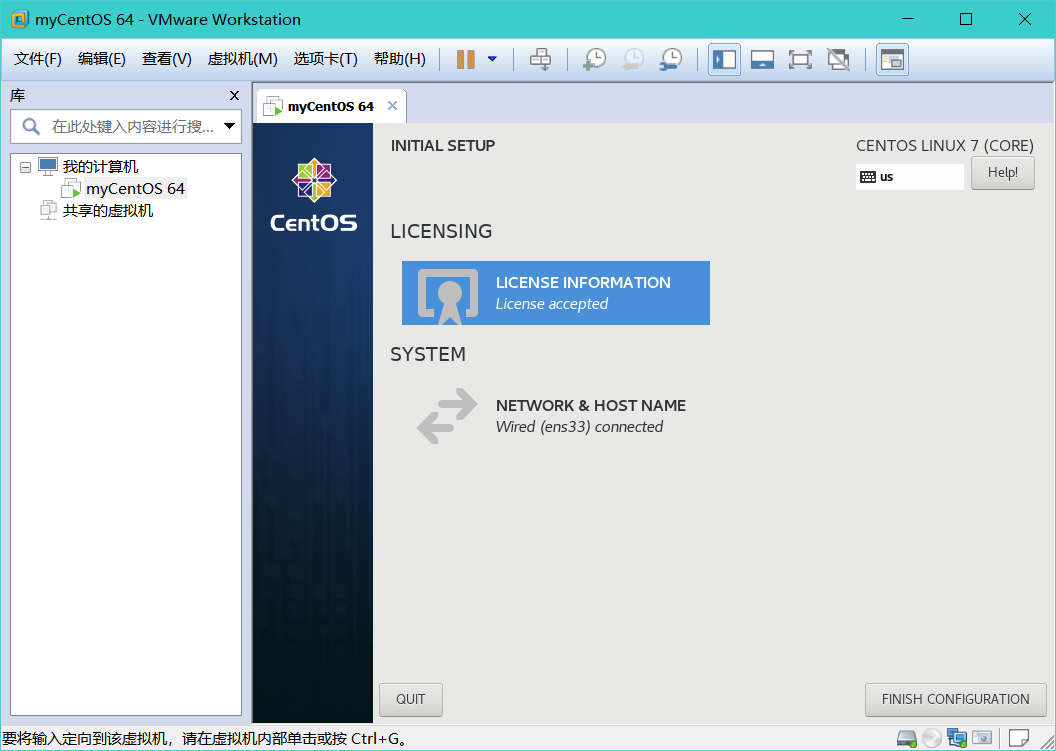Enter full screen mode

click(800, 59)
